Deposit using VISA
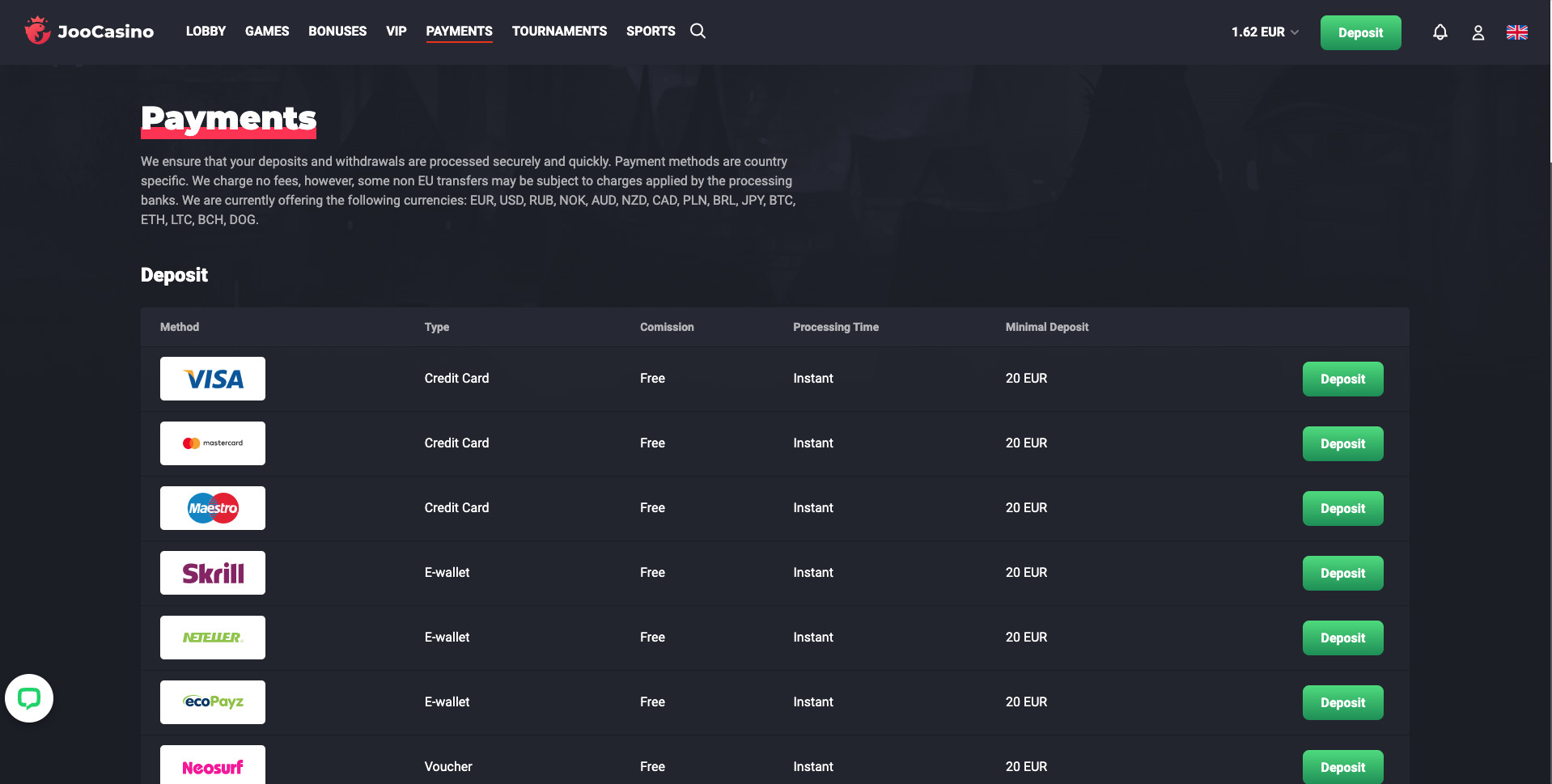This screenshot has width=1552, height=784. coord(1343,379)
